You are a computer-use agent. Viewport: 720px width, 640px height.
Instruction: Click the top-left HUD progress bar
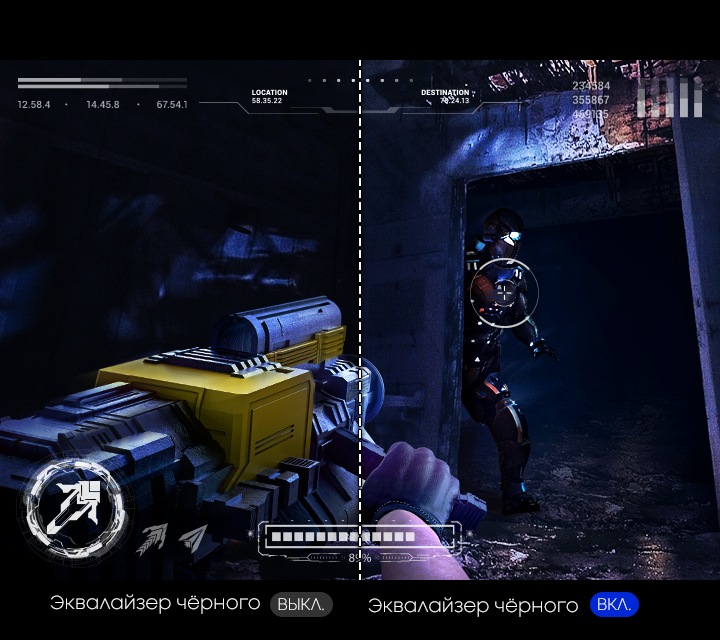coord(102,82)
